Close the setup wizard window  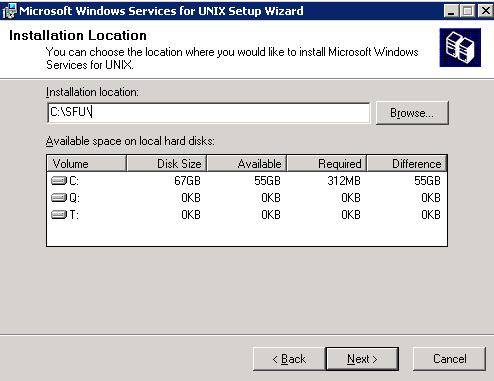pyautogui.click(x=486, y=11)
